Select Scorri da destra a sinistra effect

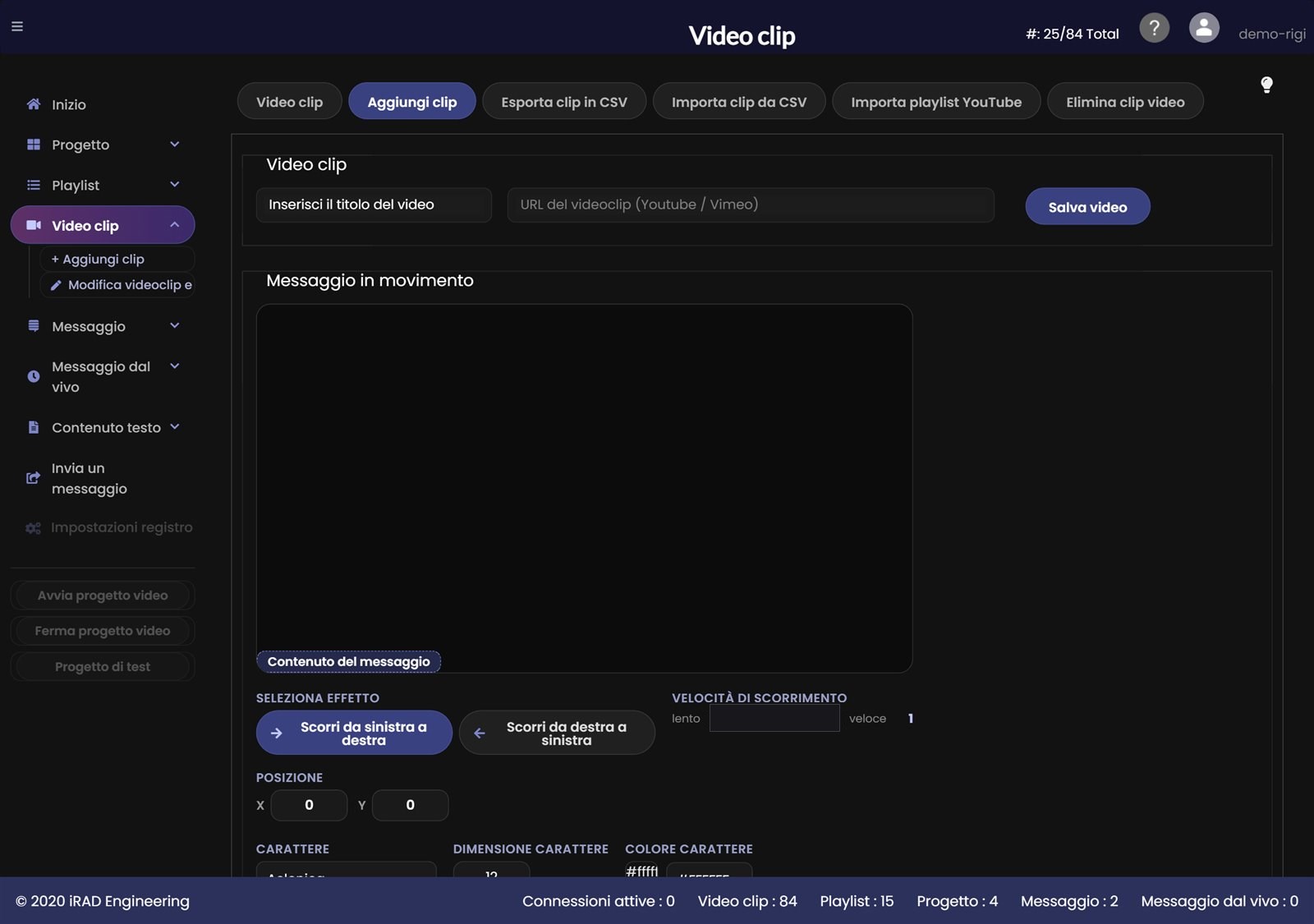pyautogui.click(x=557, y=733)
